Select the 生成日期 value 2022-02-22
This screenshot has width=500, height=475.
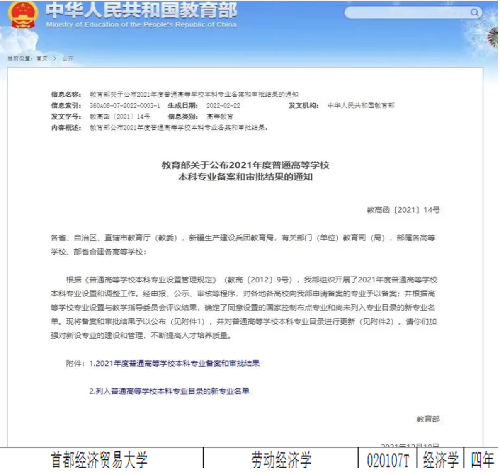[x=223, y=106]
